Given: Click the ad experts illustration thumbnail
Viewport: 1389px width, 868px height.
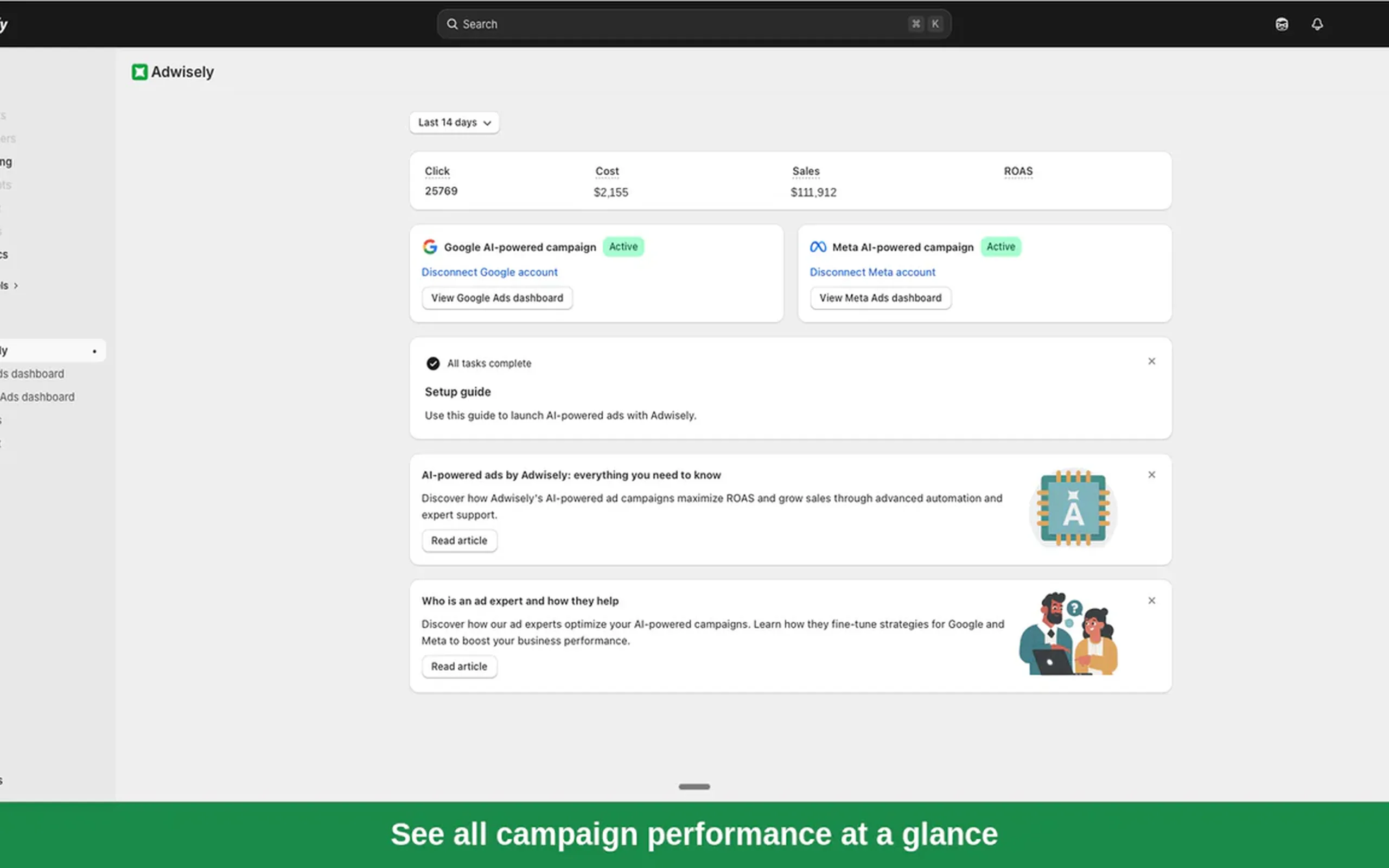Looking at the screenshot, I should tap(1068, 634).
